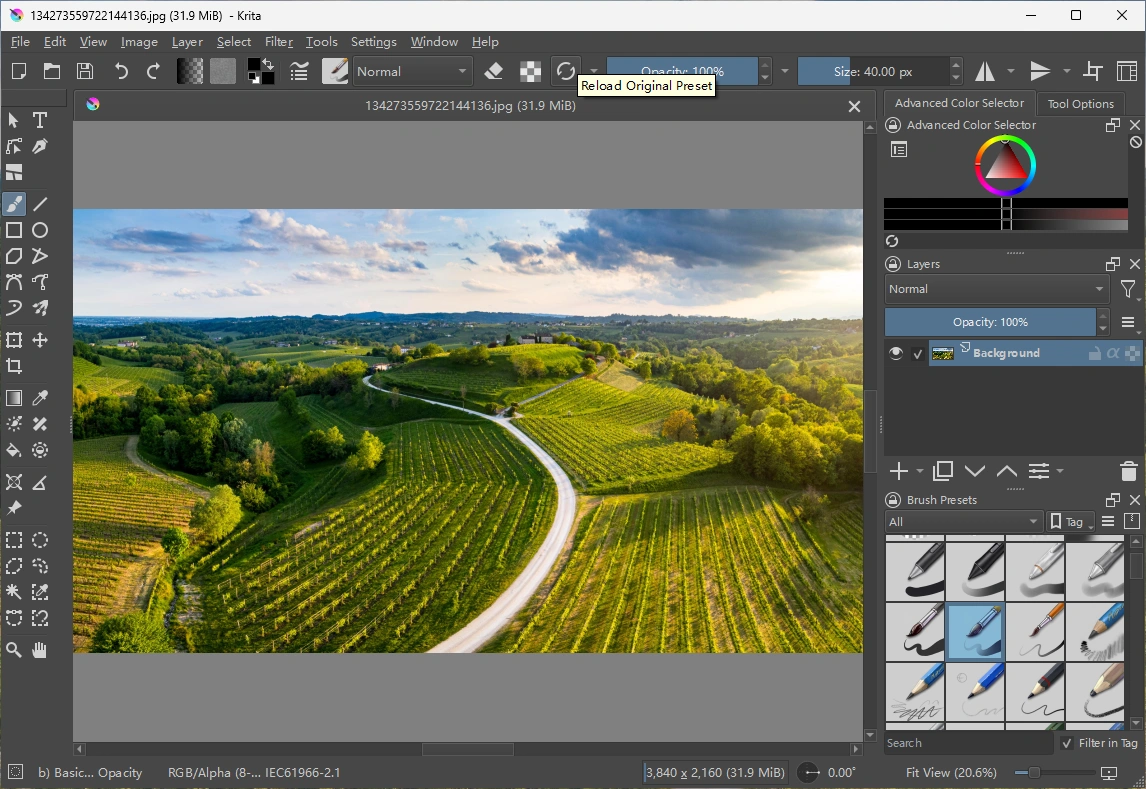Adjust the layer Opacity slider
The height and width of the screenshot is (789, 1146).
tap(990, 322)
